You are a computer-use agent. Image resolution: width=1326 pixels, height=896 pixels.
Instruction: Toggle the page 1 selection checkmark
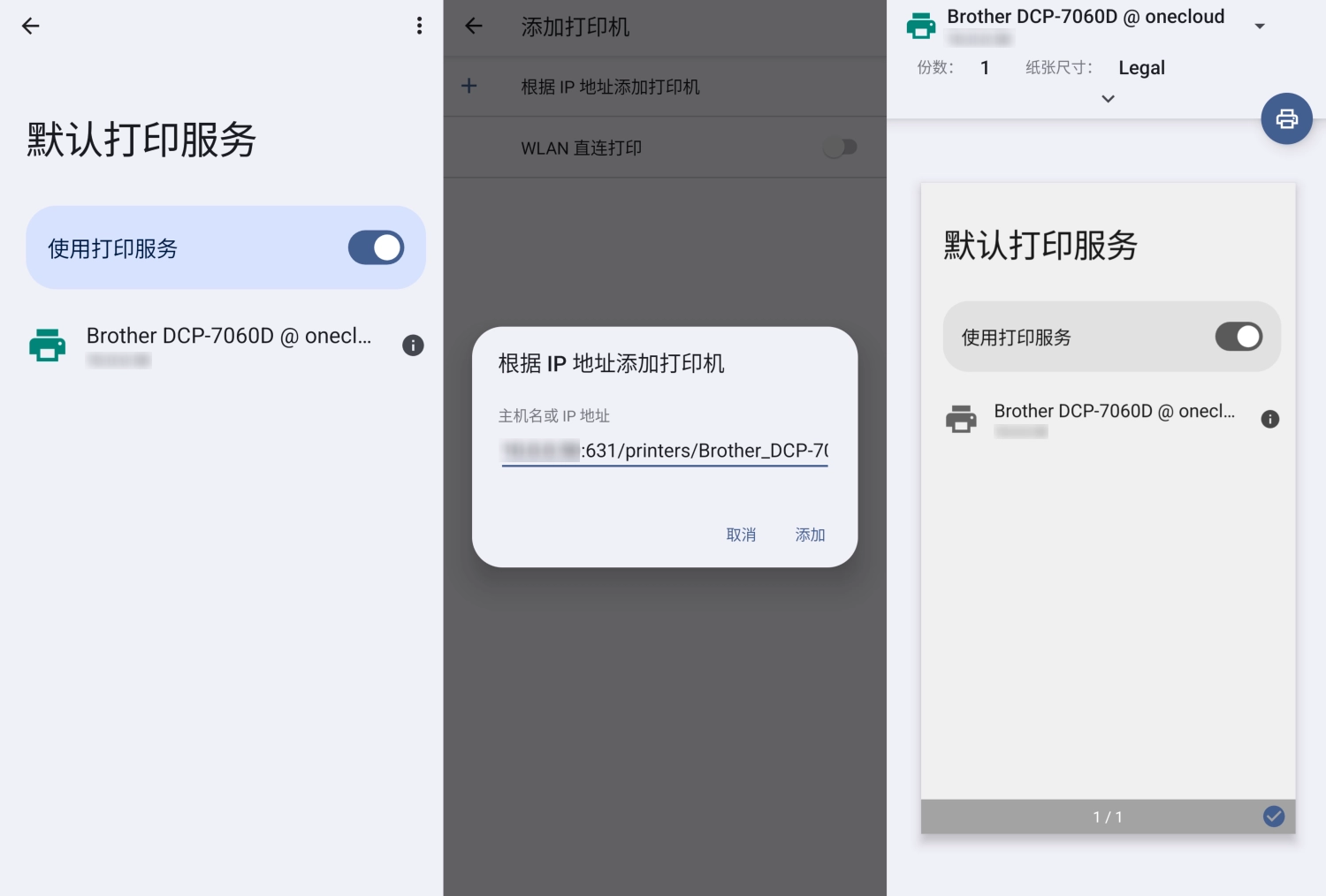pyautogui.click(x=1273, y=816)
